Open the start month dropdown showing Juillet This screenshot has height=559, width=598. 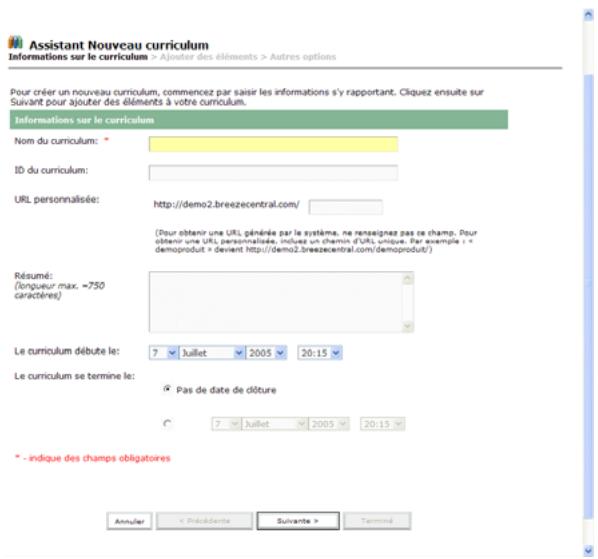[212, 353]
